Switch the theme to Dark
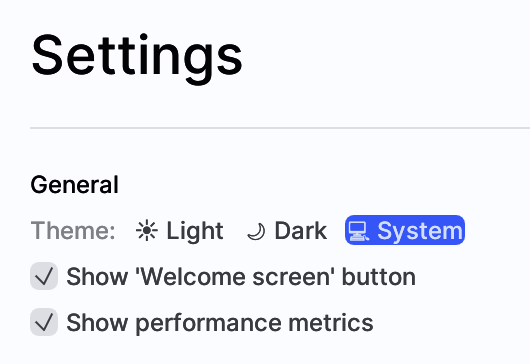530x364 pixels. [287, 230]
